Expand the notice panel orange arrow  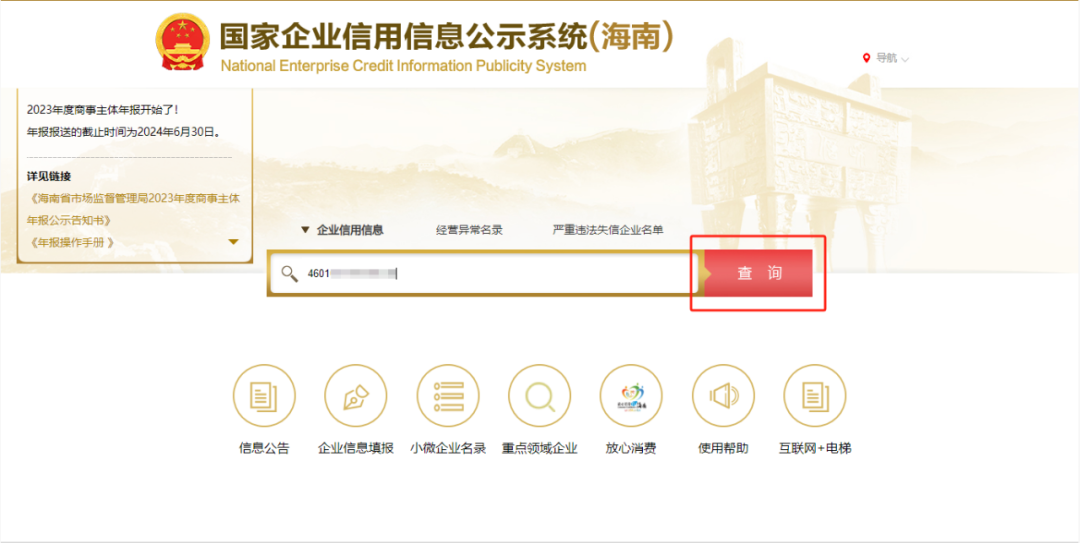tap(233, 242)
